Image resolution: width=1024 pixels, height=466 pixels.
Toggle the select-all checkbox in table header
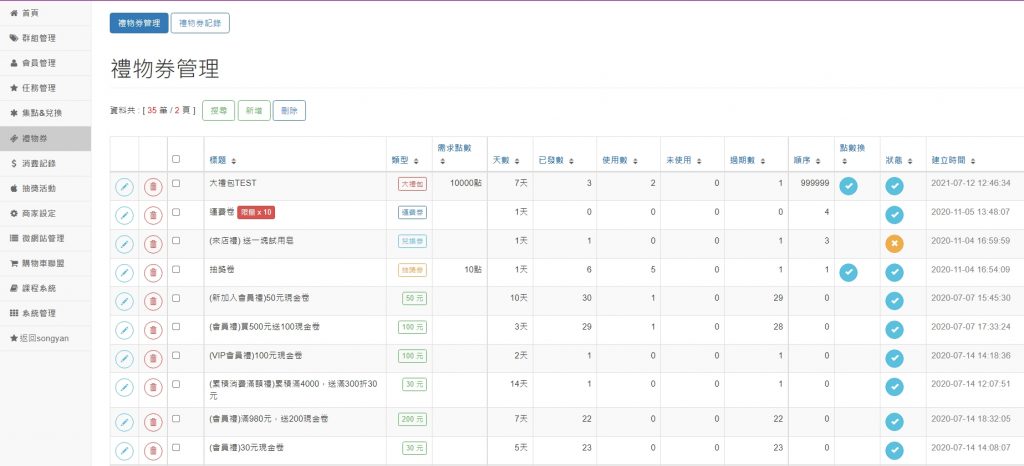tap(177, 158)
